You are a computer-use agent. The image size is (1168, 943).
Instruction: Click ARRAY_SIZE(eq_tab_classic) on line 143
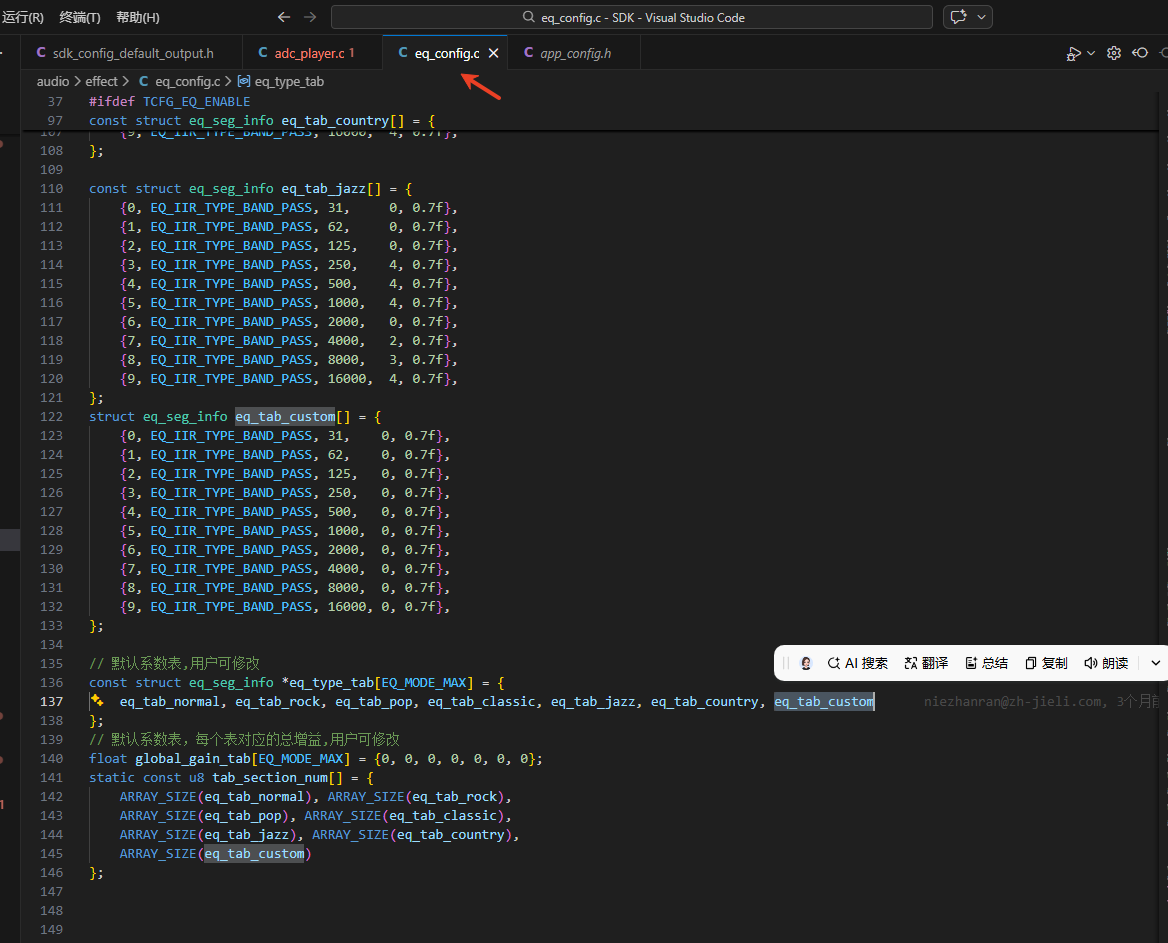(404, 816)
